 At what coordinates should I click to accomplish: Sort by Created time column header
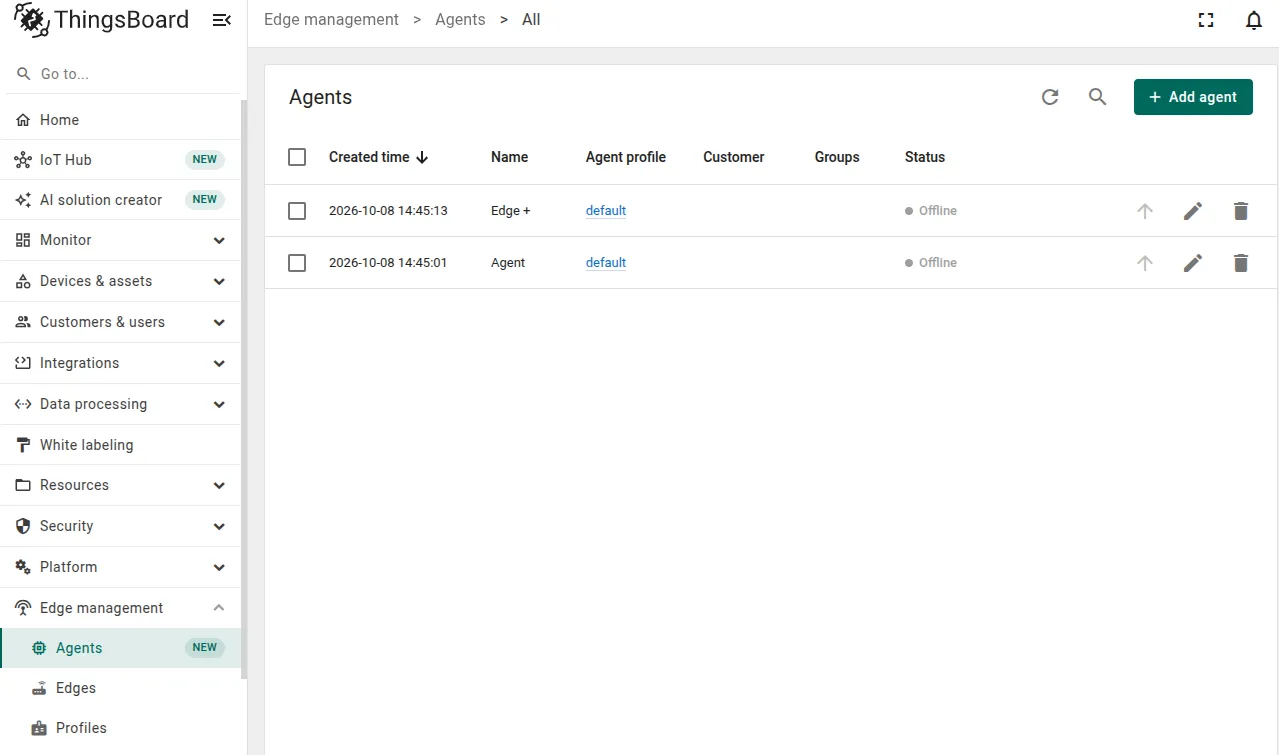point(378,157)
